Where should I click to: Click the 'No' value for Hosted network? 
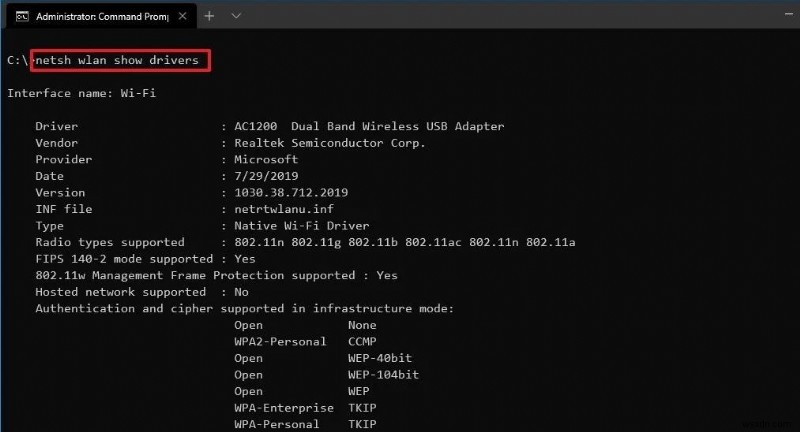[241, 292]
